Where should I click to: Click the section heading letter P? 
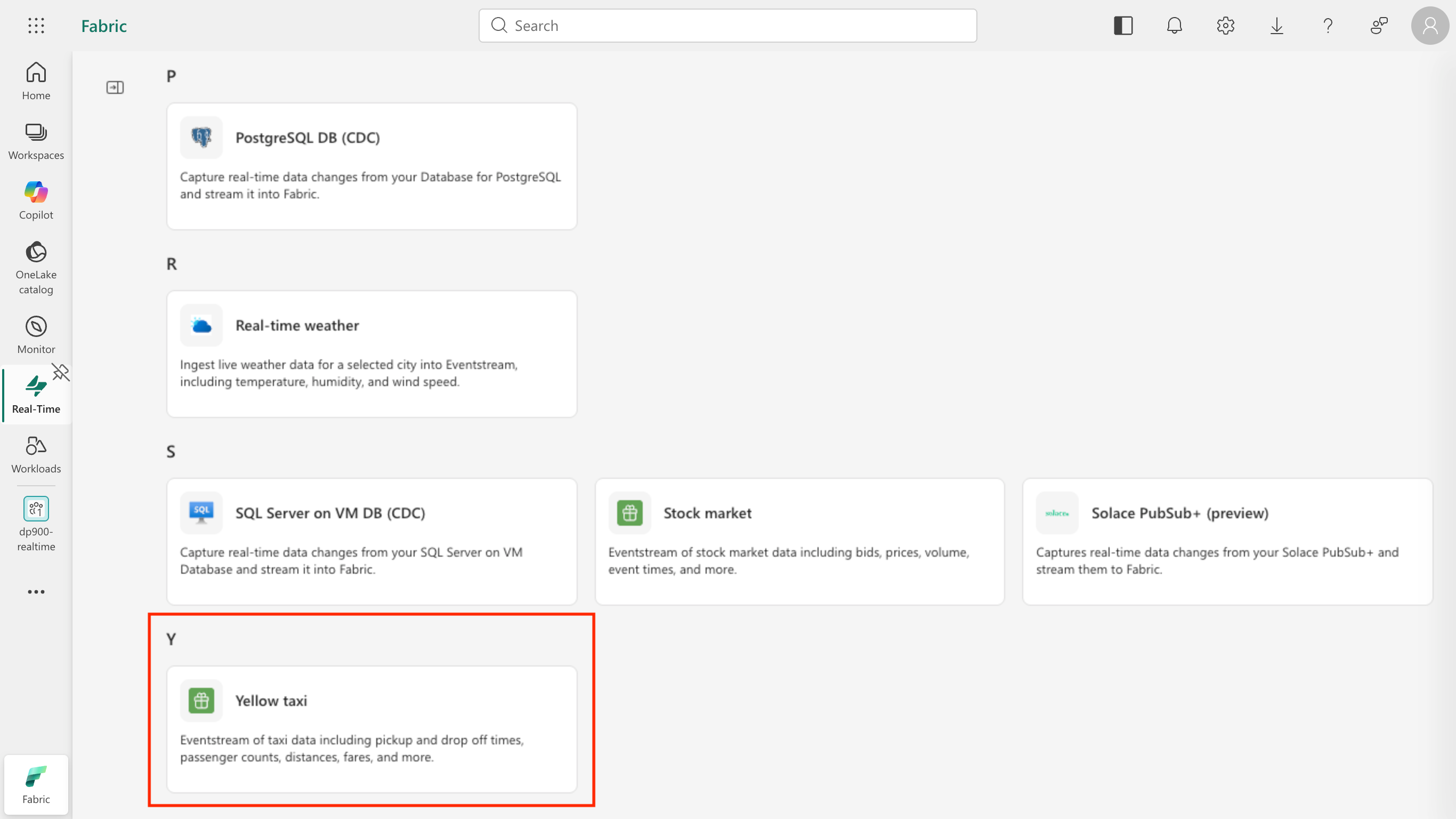(x=171, y=76)
